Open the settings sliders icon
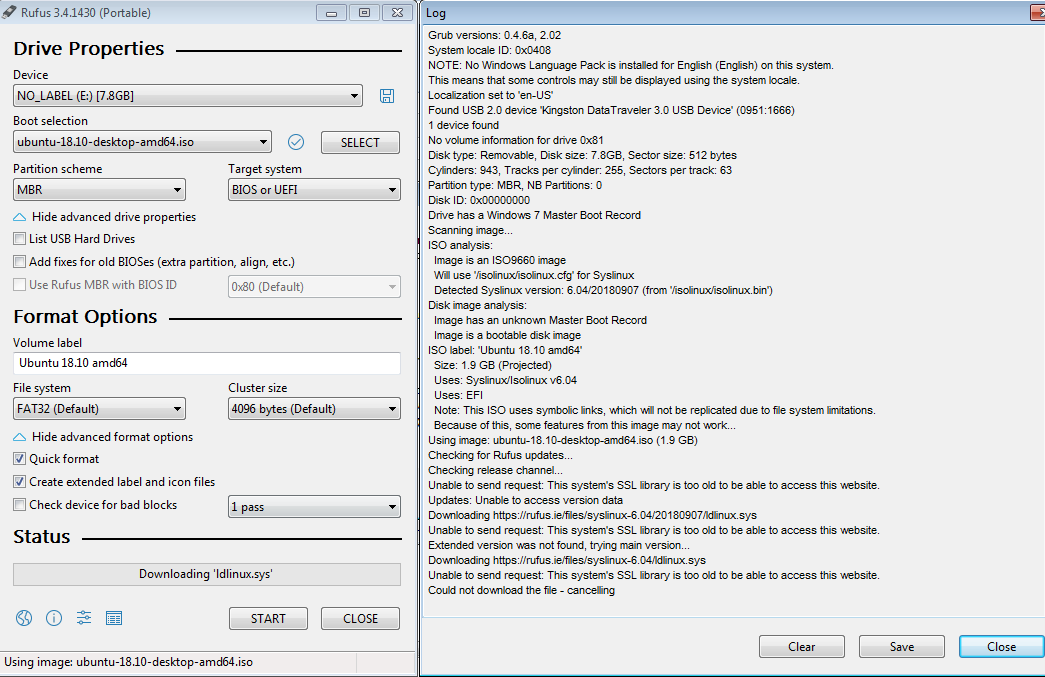Screen dimensions: 1045x677 [x=84, y=618]
